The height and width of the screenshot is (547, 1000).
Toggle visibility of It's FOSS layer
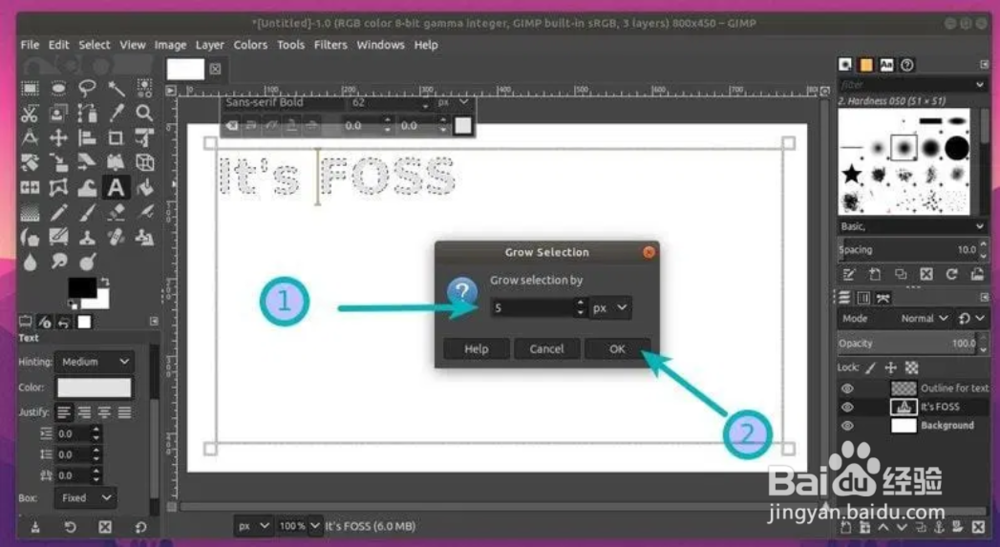point(847,407)
